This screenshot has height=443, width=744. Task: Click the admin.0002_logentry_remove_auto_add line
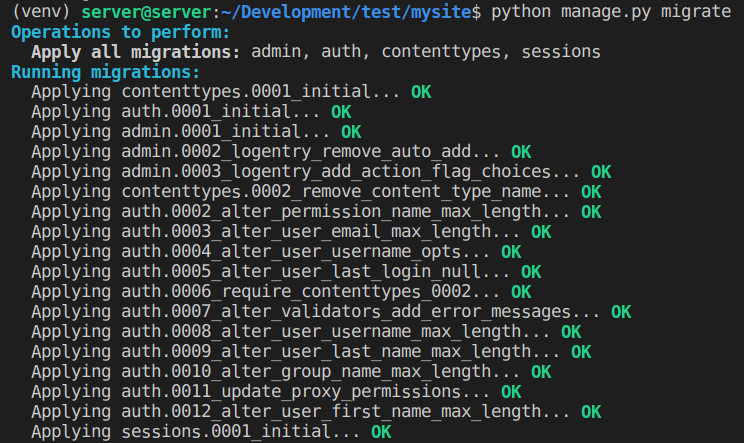click(281, 152)
